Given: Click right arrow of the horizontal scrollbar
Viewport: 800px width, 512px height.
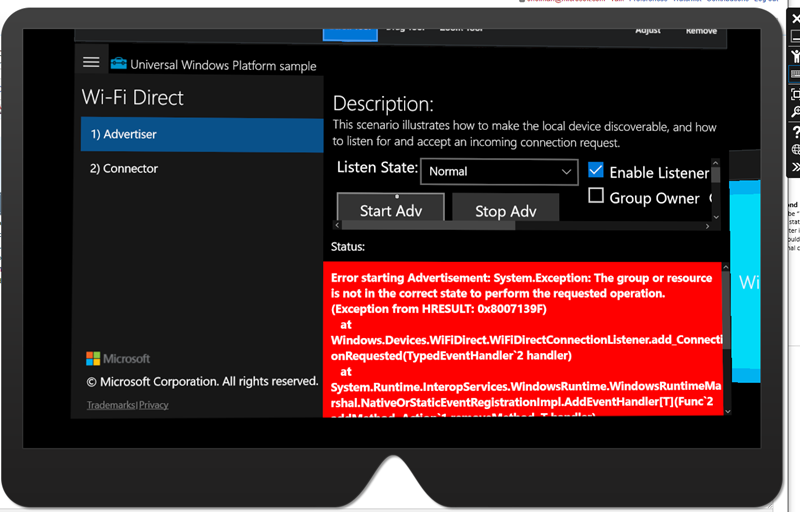Looking at the screenshot, I should tap(707, 226).
